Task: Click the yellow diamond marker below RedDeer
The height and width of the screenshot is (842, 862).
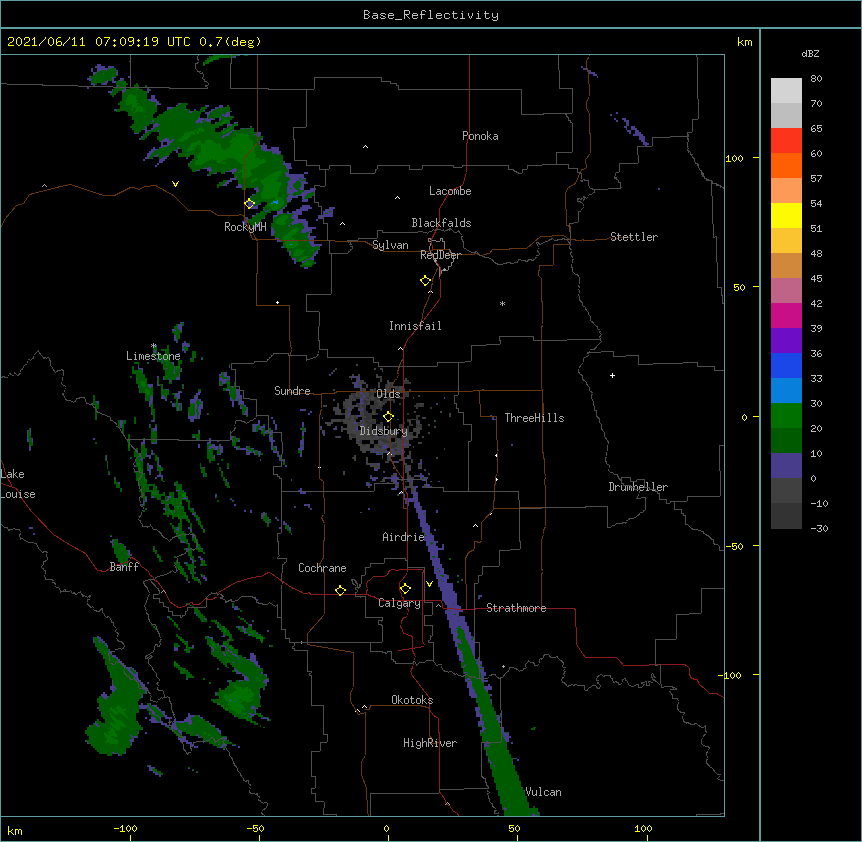Action: click(425, 280)
